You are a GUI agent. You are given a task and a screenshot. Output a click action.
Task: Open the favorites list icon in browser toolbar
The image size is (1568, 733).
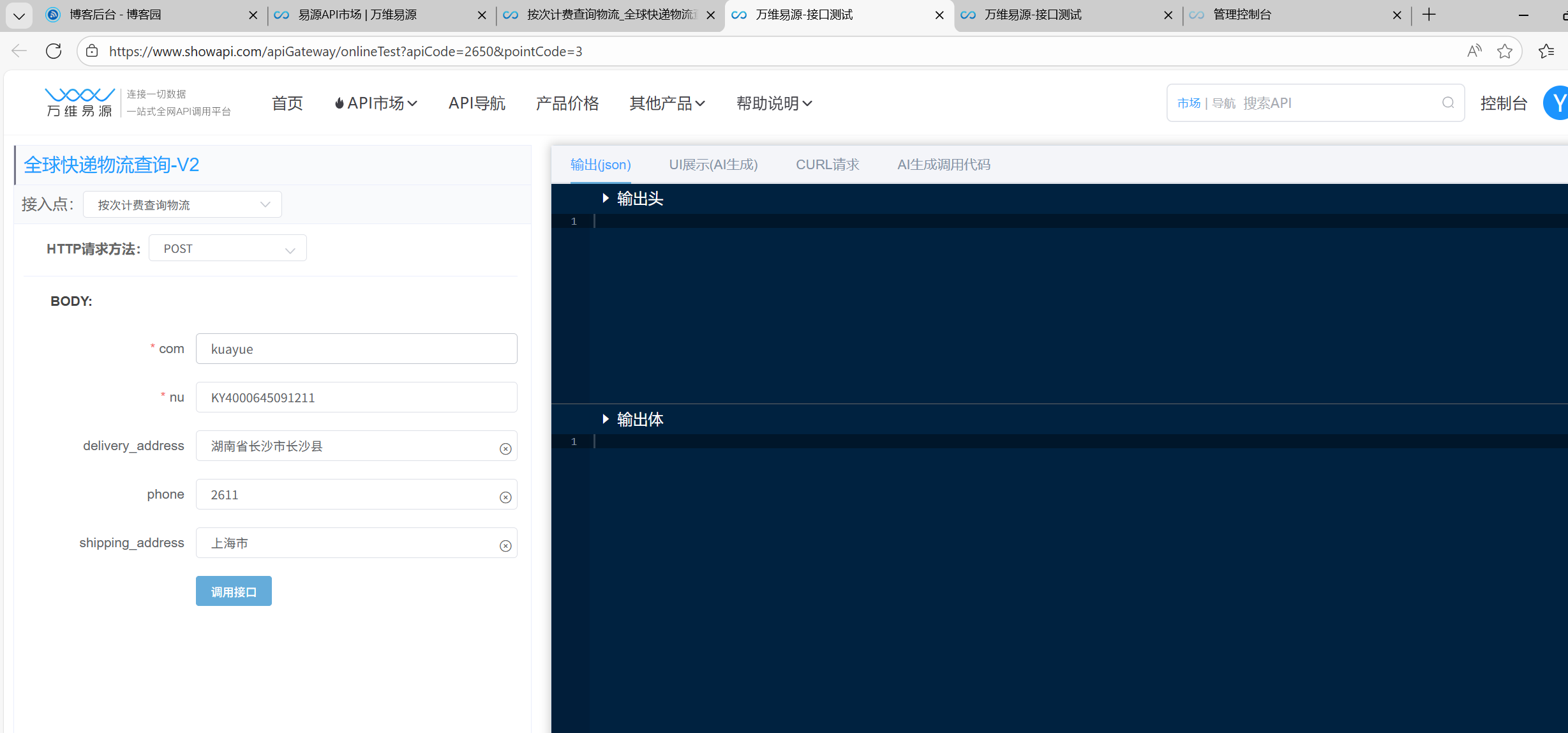[1546, 51]
